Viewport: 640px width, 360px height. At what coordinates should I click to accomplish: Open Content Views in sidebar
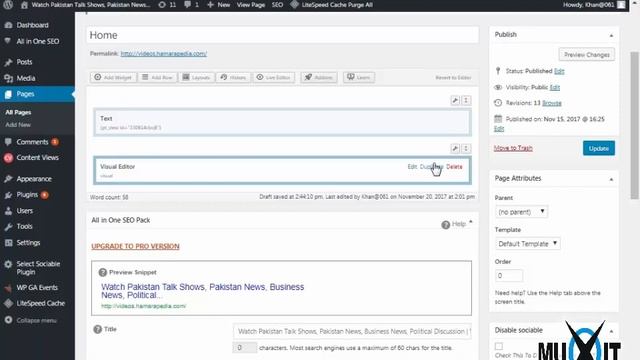[37, 158]
